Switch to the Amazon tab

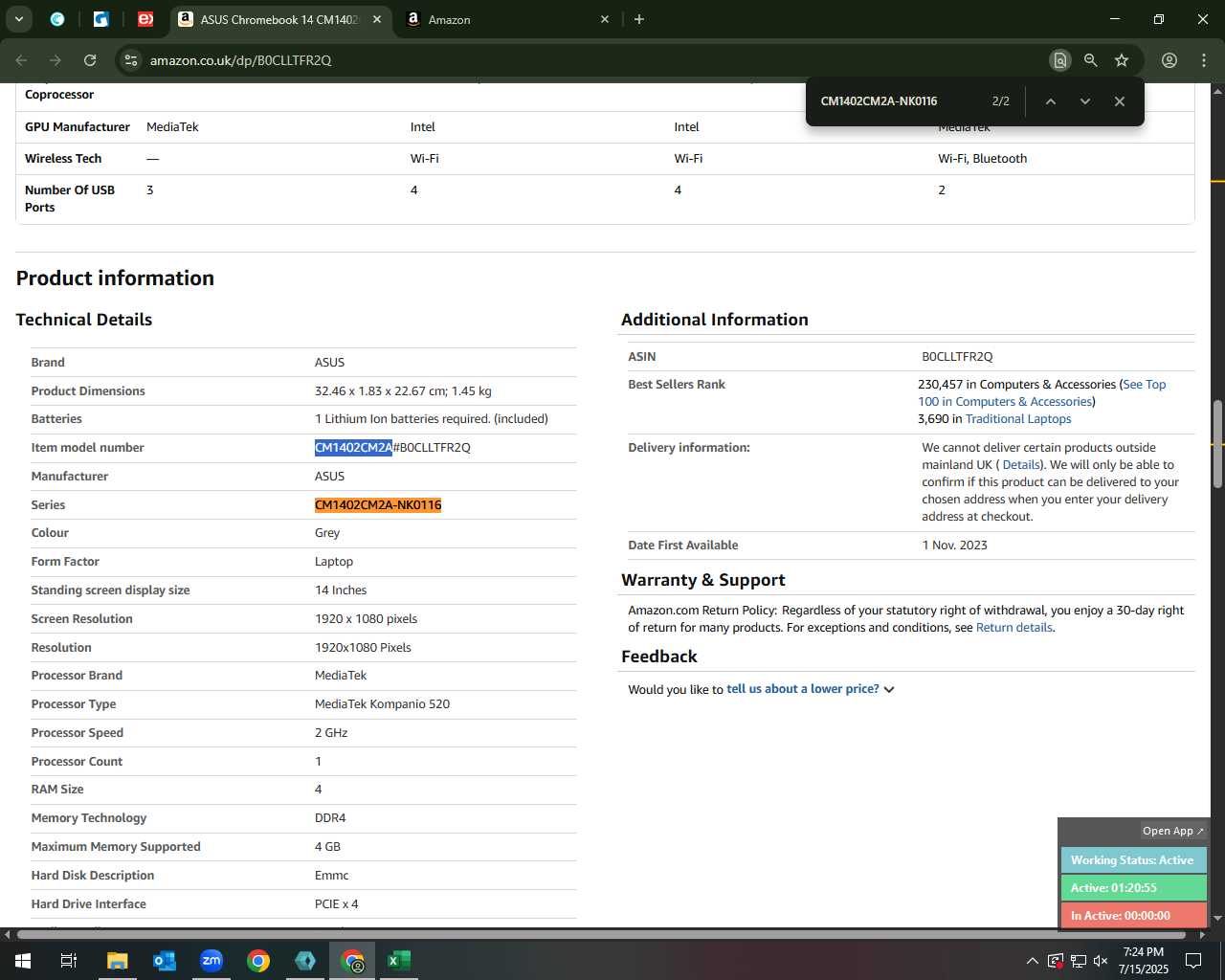click(498, 19)
